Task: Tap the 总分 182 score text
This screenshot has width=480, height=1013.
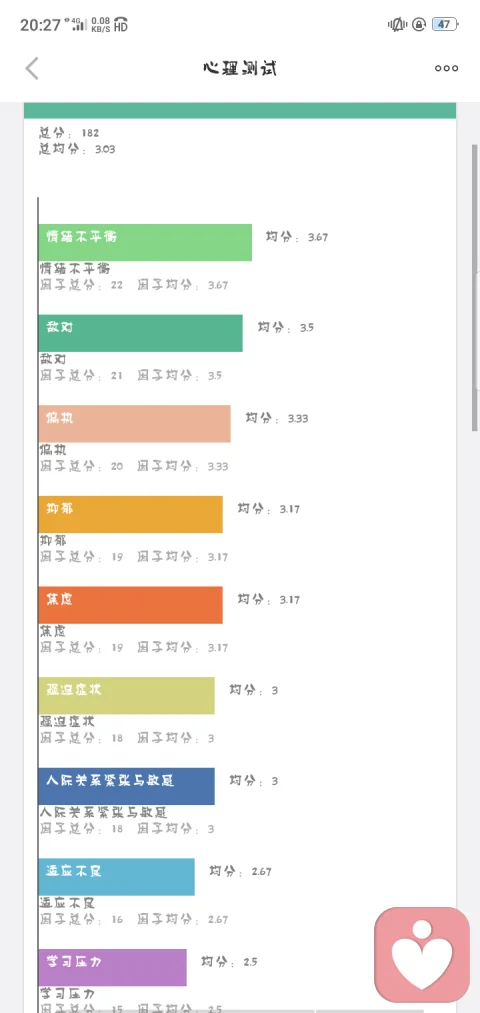Action: click(x=69, y=133)
